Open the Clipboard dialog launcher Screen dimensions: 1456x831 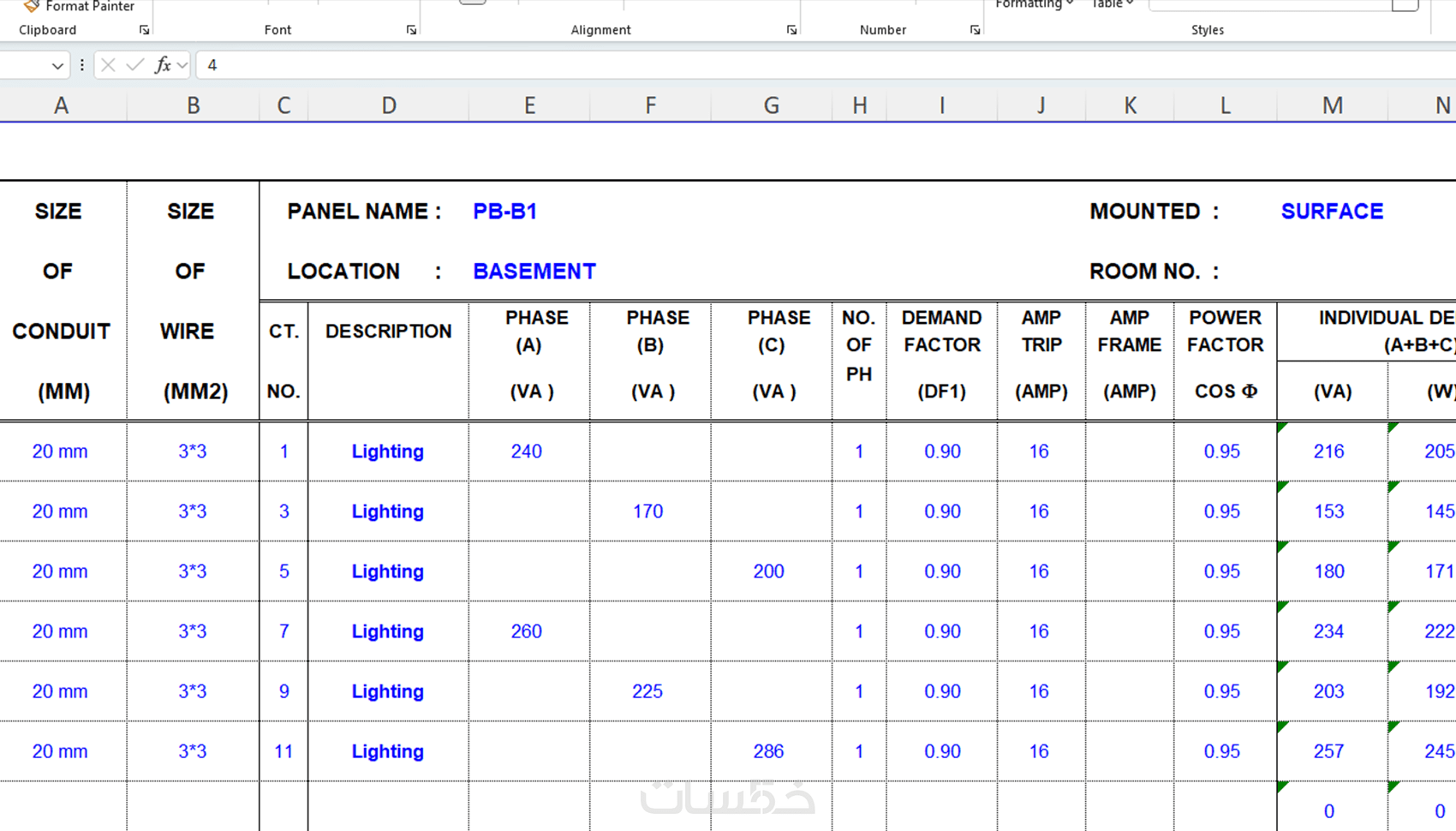[144, 30]
